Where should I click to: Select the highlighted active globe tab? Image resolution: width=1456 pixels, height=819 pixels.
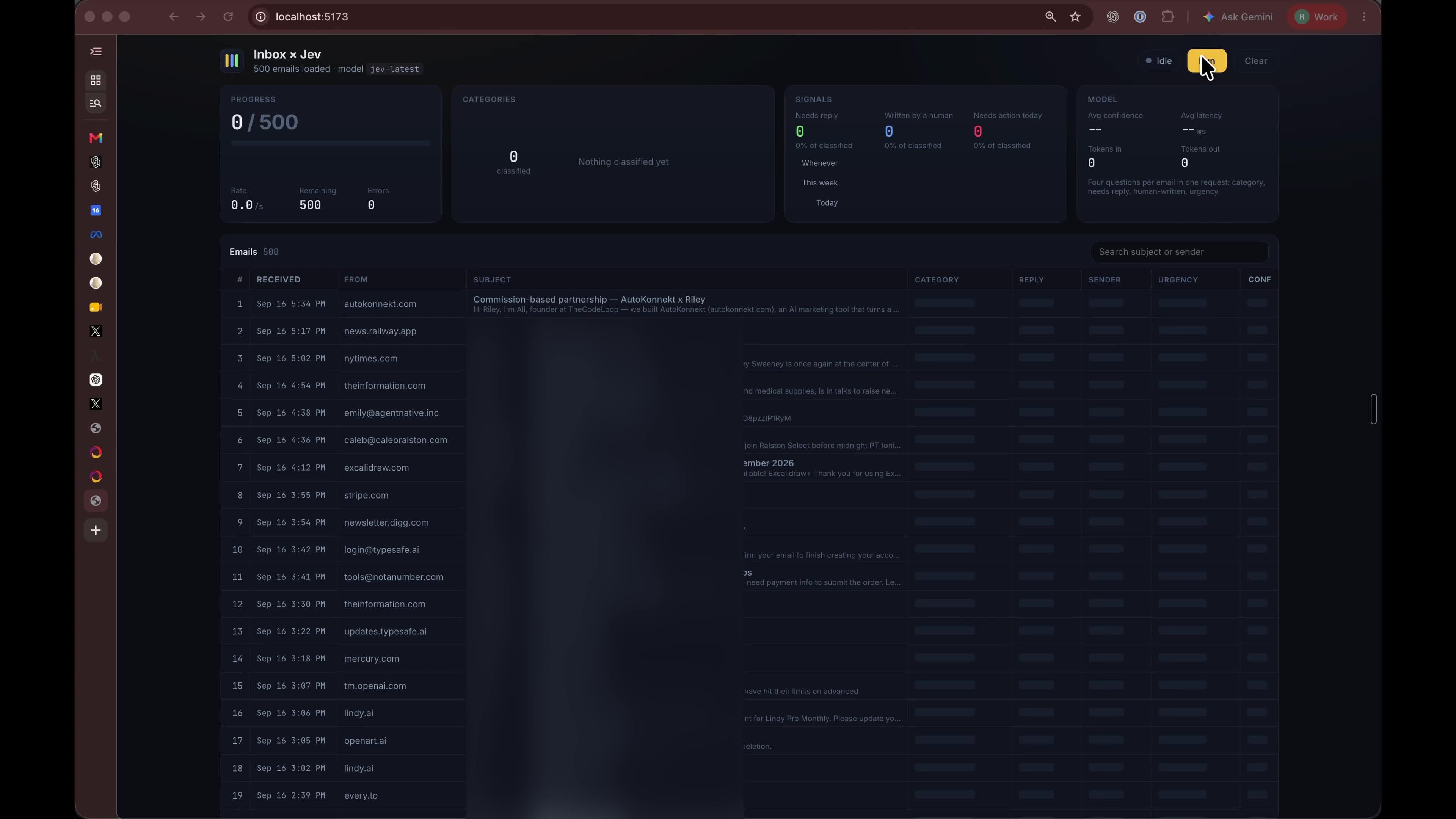point(96,501)
